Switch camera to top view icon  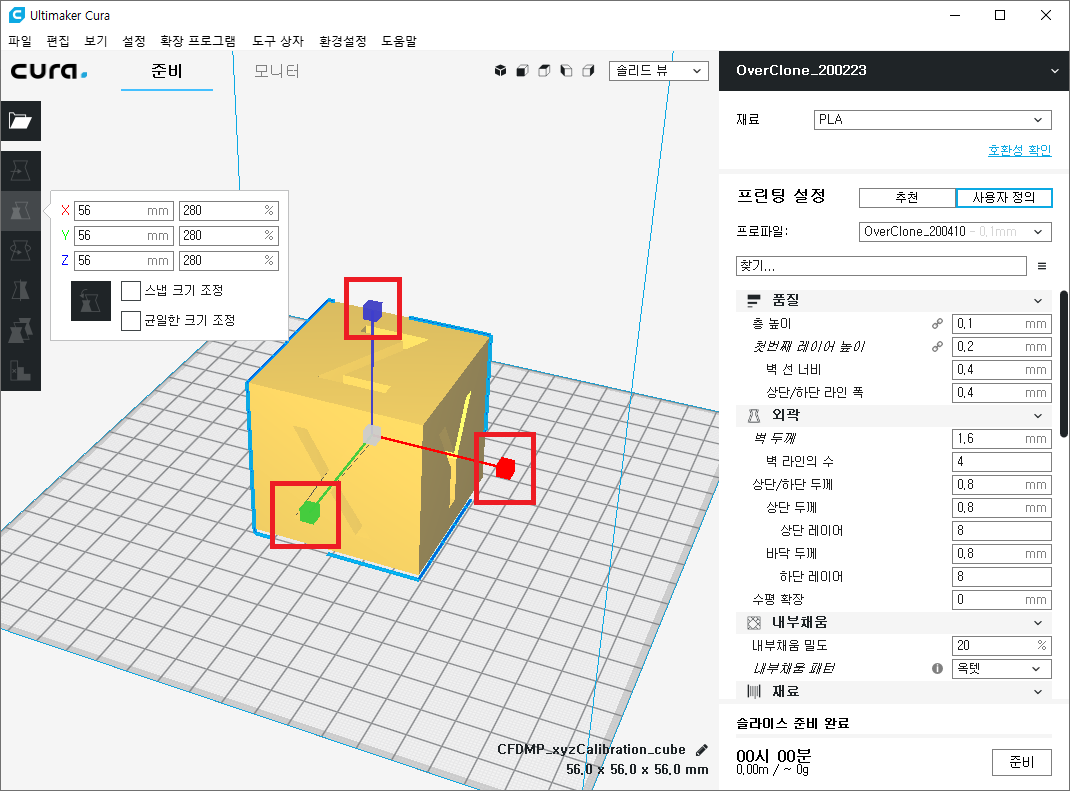pos(544,70)
